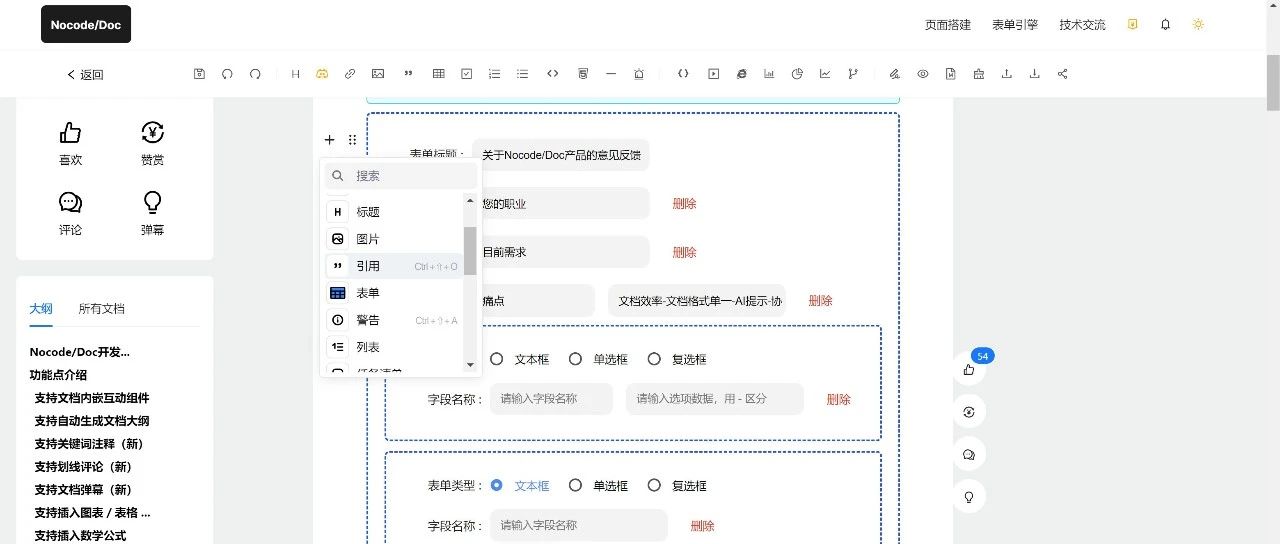Click the branch diagram toolbar icon
The width and height of the screenshot is (1280, 544).
click(853, 74)
